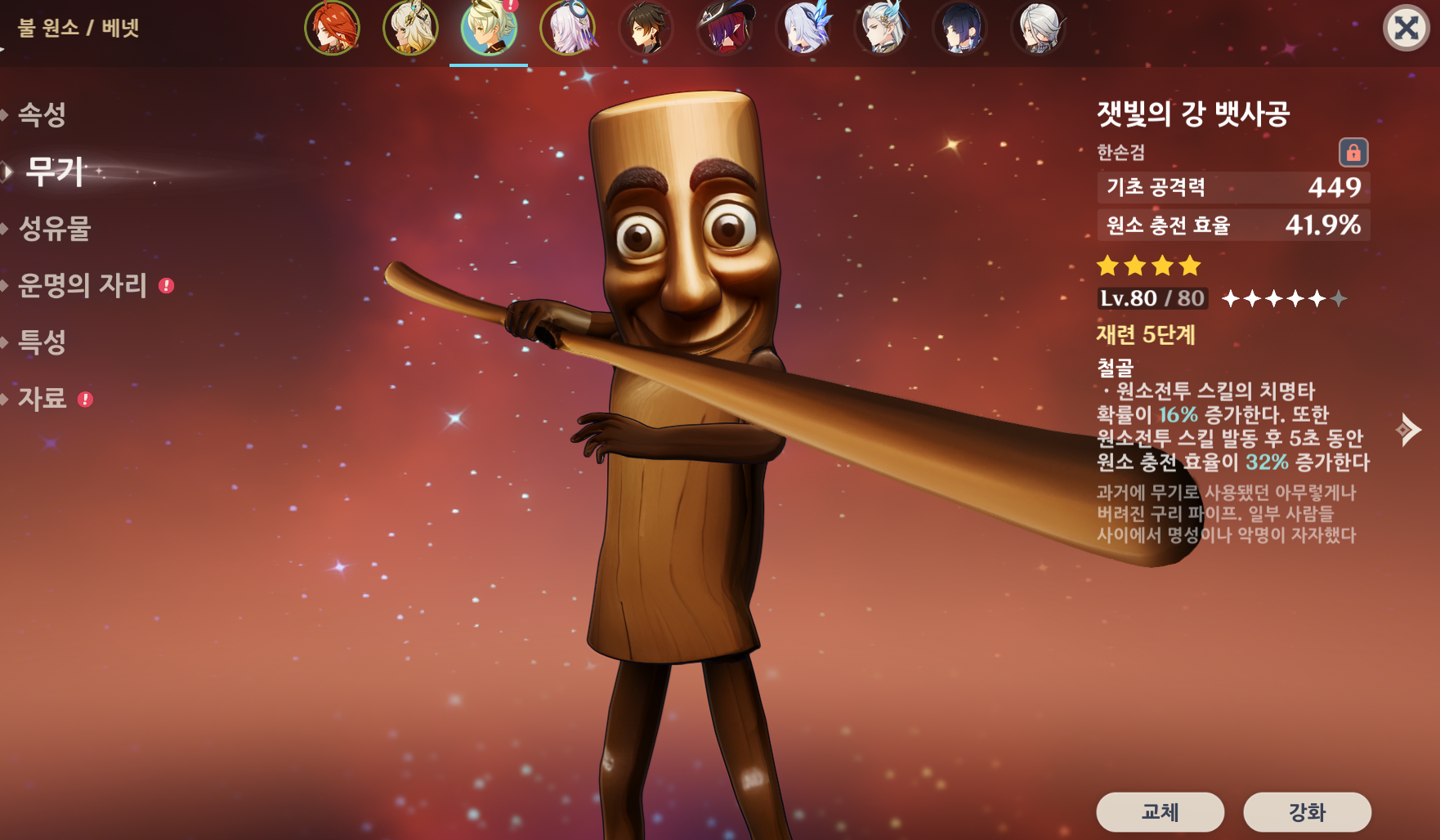The height and width of the screenshot is (840, 1440).
Task: Select the blonde character with gold headpiece
Action: point(410,28)
